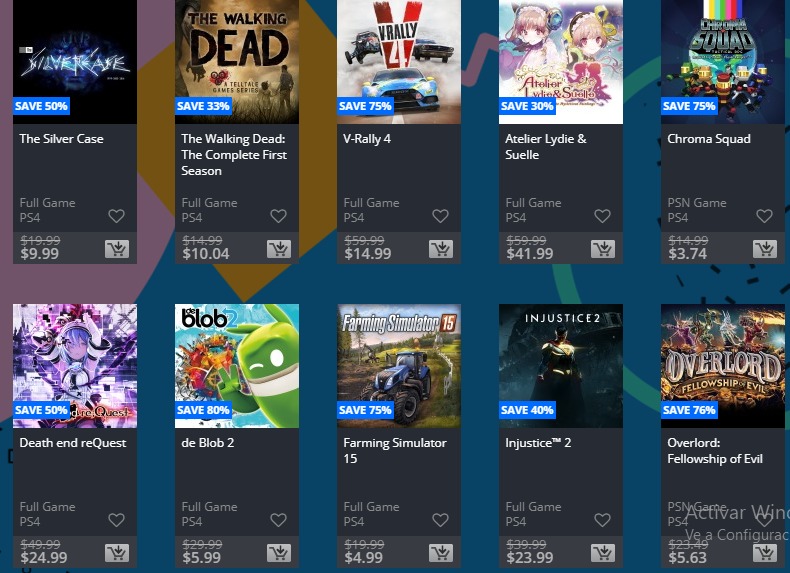The height and width of the screenshot is (573, 790).
Task: Wishlist The Walking Dead with heart icon
Action: coord(279,216)
